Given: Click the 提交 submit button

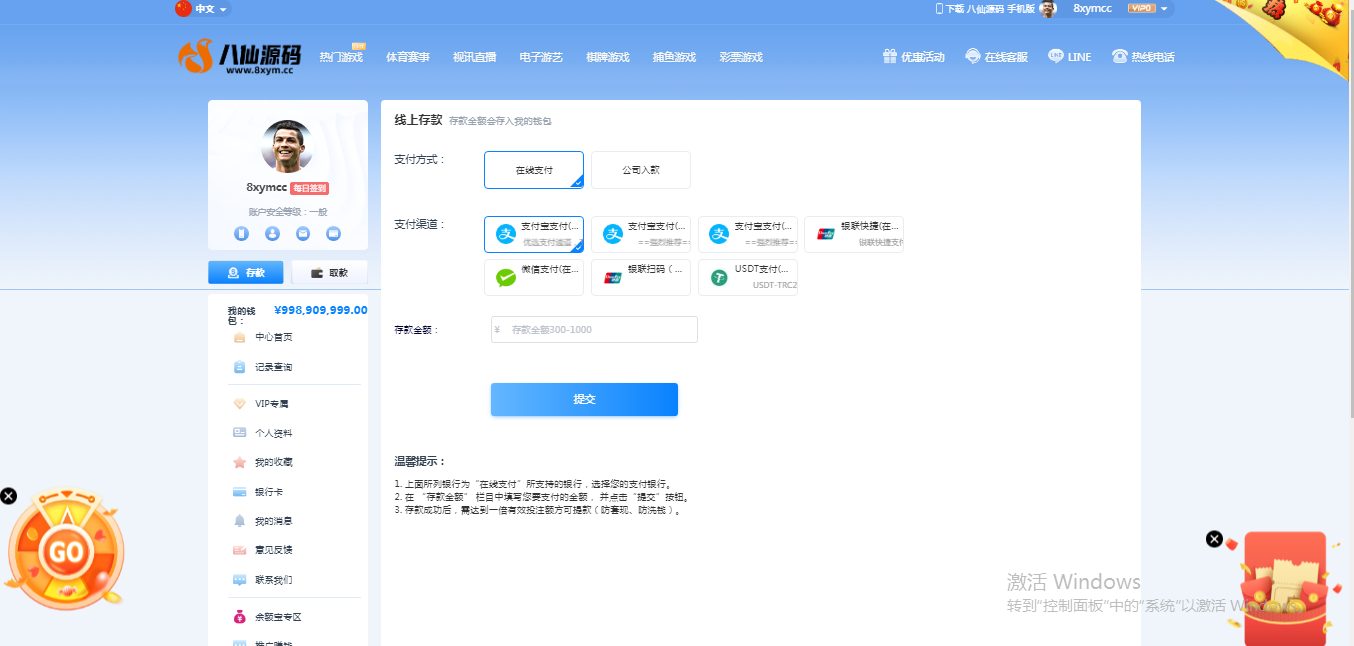Looking at the screenshot, I should (x=584, y=399).
